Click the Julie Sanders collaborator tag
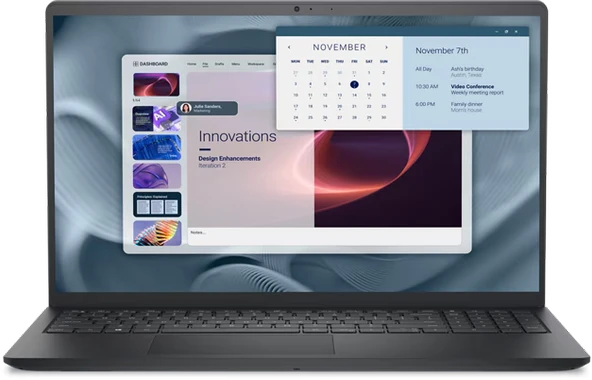 (208, 108)
